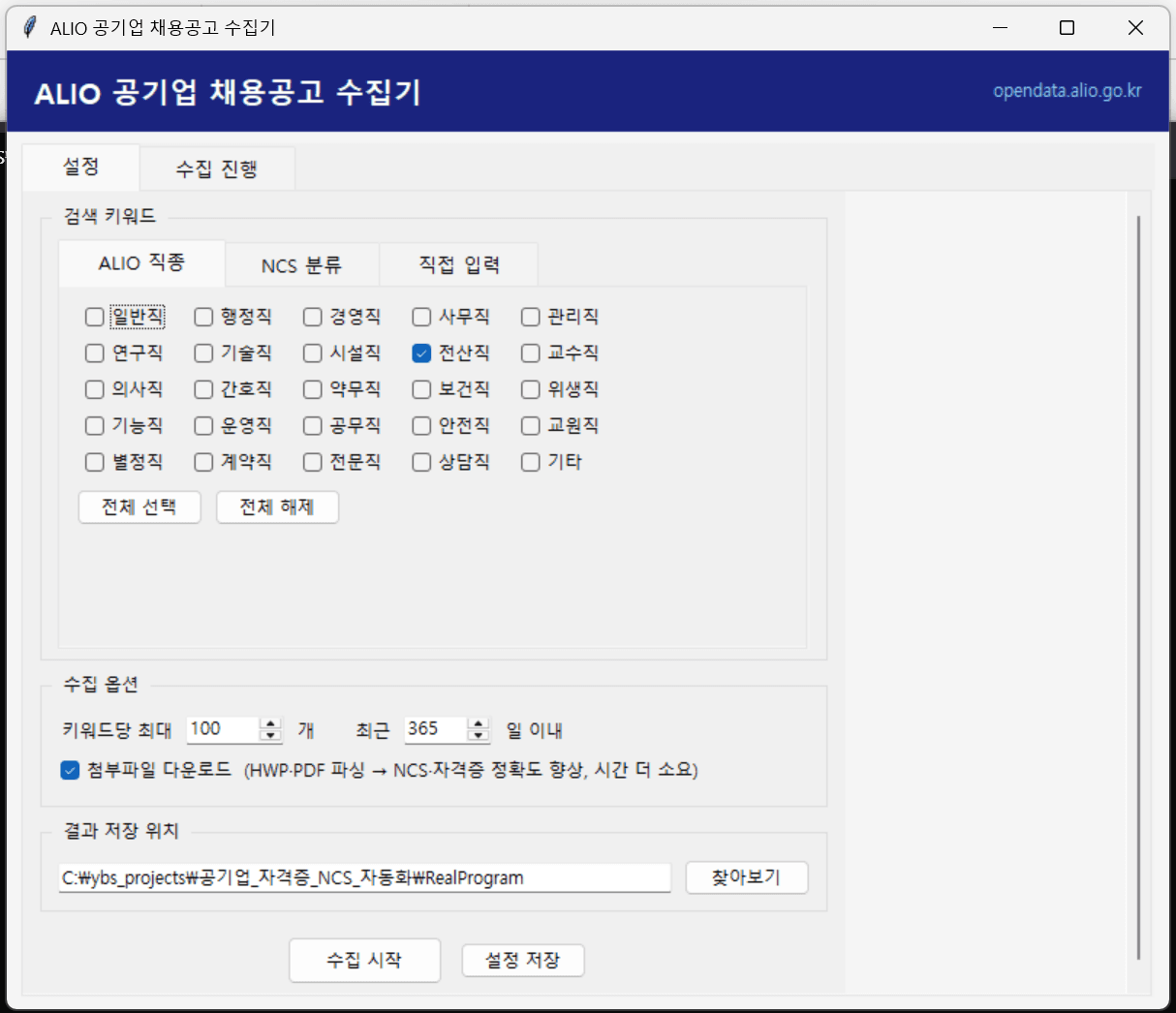1176x1013 pixels.
Task: Increase the 최근 days spinner value
Action: (479, 723)
